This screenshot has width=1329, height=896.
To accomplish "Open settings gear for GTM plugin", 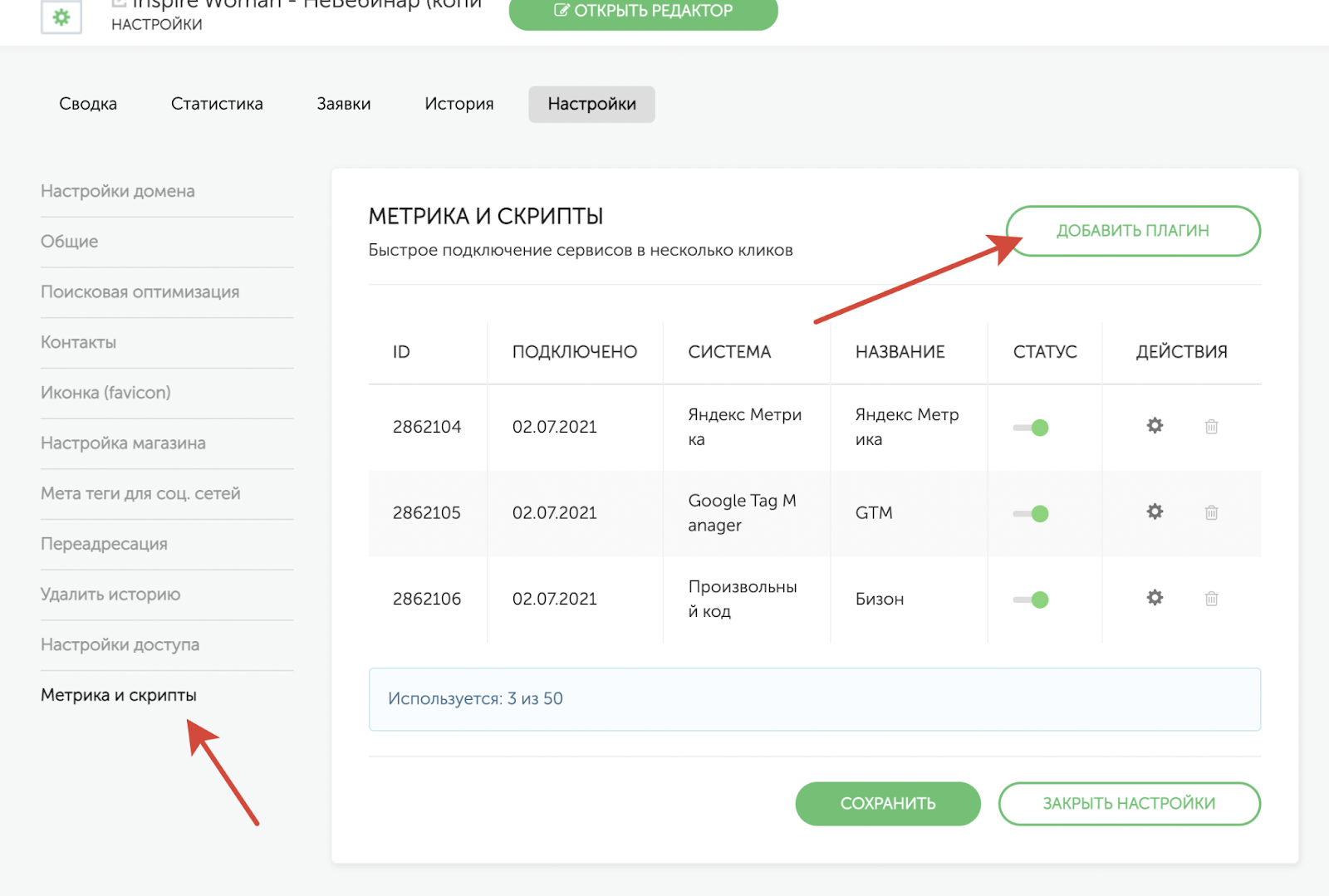I will [x=1155, y=512].
